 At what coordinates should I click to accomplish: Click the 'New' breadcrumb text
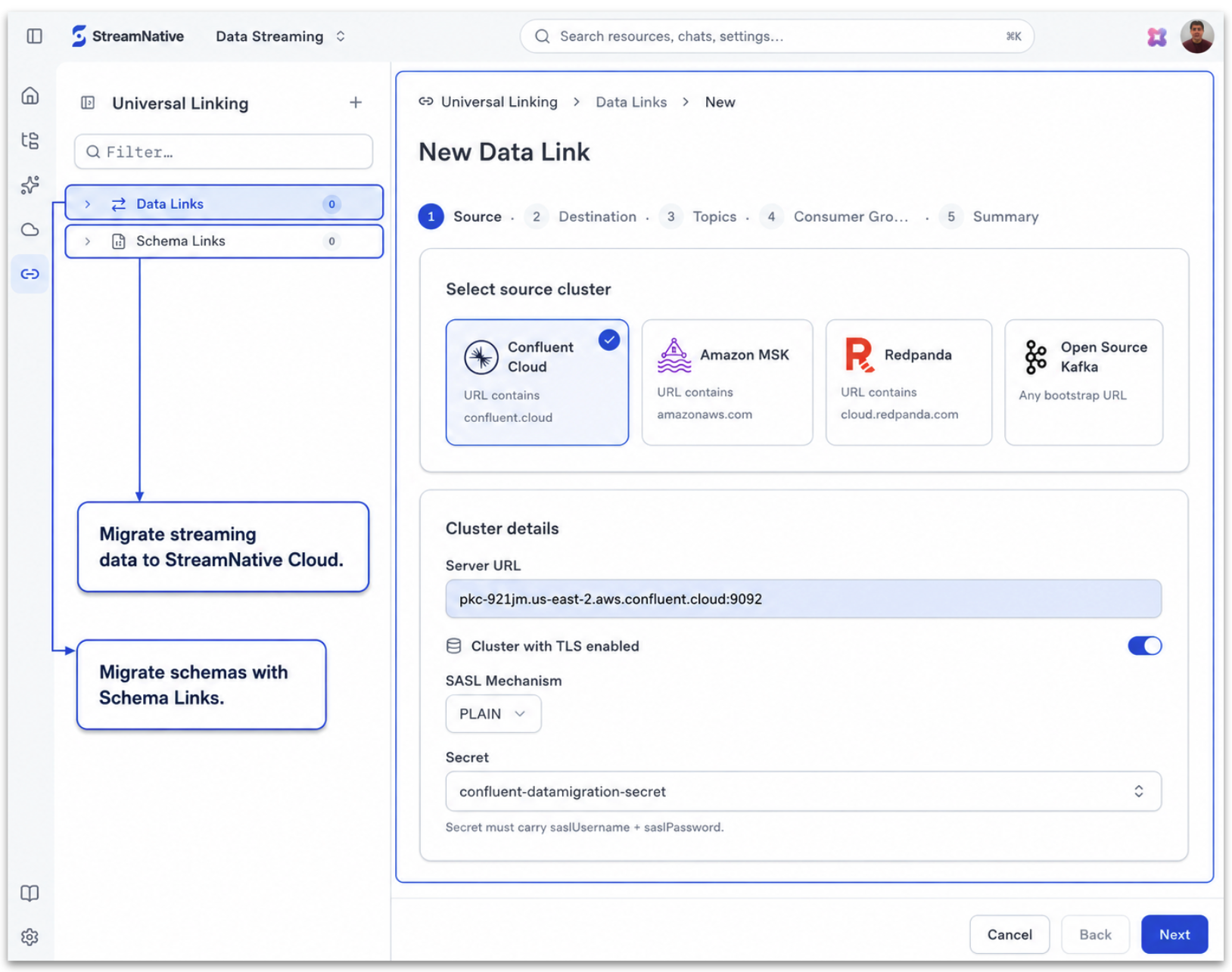coord(720,102)
